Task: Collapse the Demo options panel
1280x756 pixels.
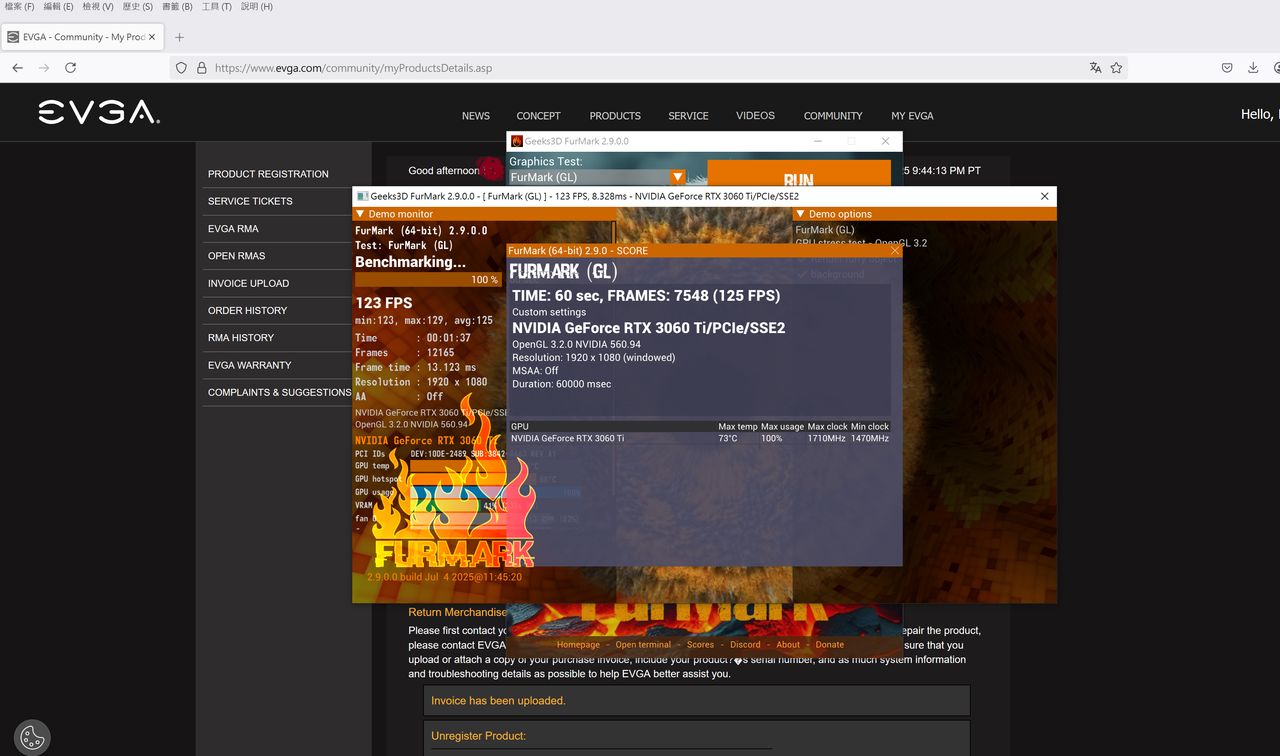Action: [801, 214]
